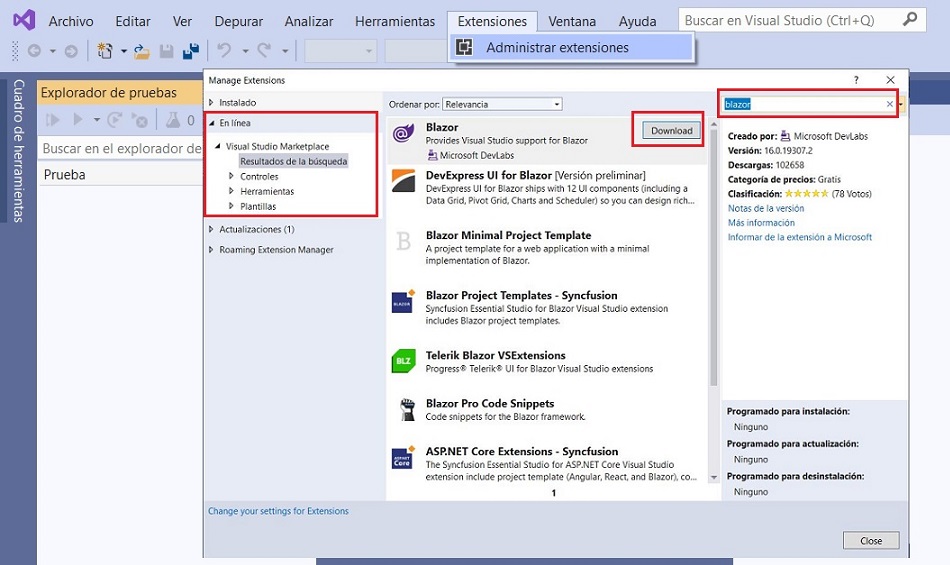
Task: Click the ASP.NET Core Extensions Syncfusion icon
Action: pyautogui.click(x=404, y=457)
